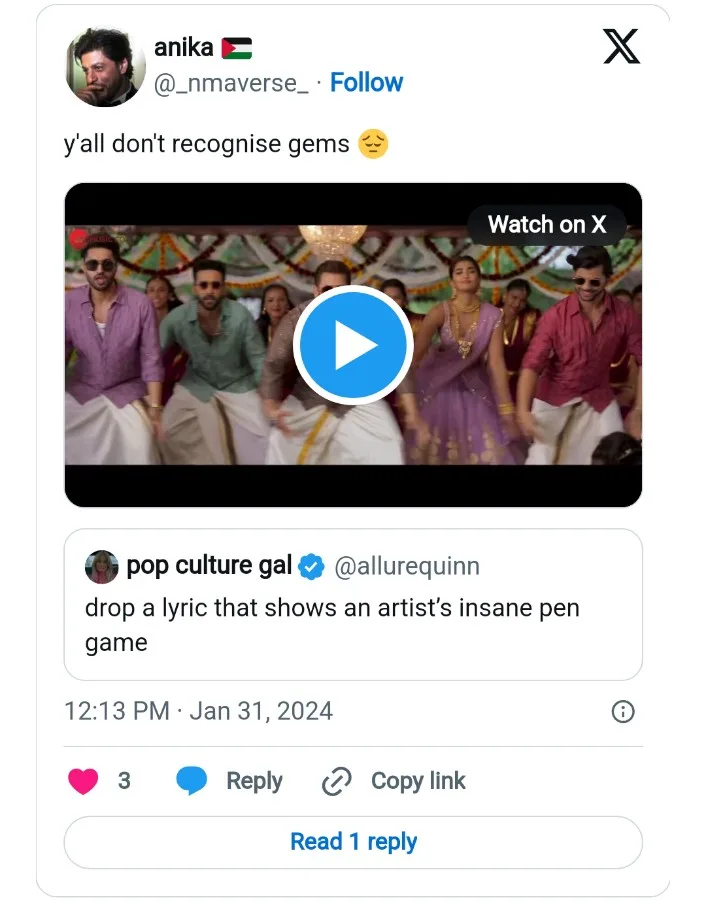The image size is (706, 914).
Task: Click the chain link copy icon
Action: click(x=337, y=781)
